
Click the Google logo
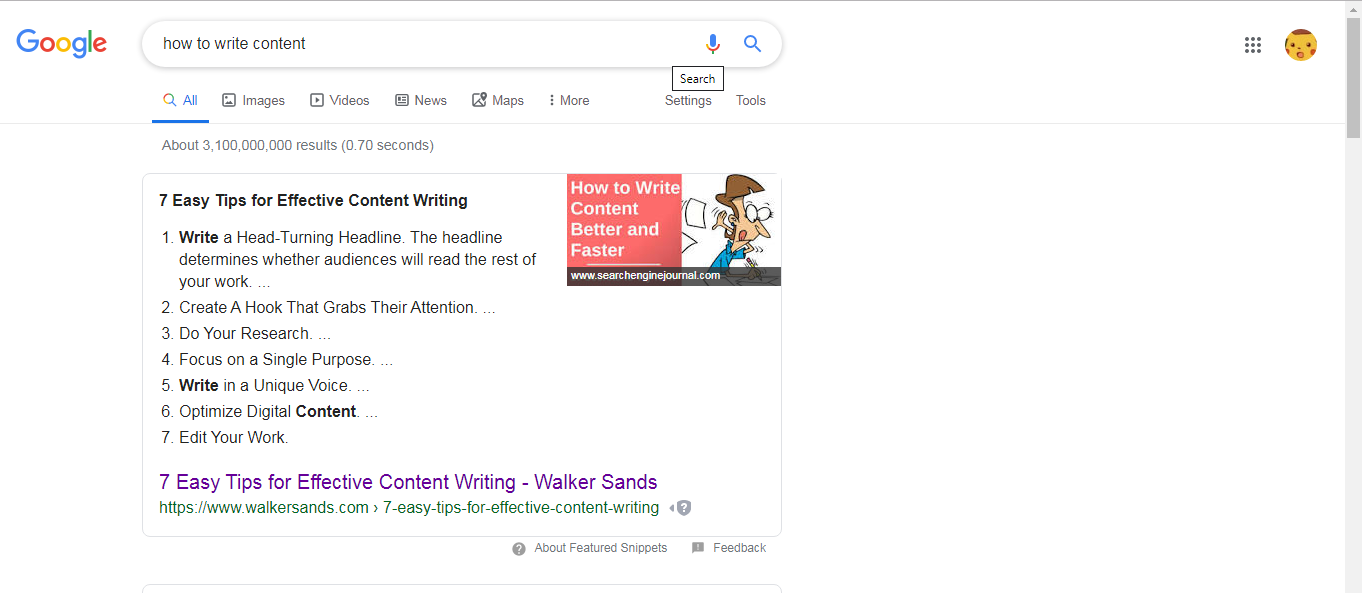coord(62,44)
